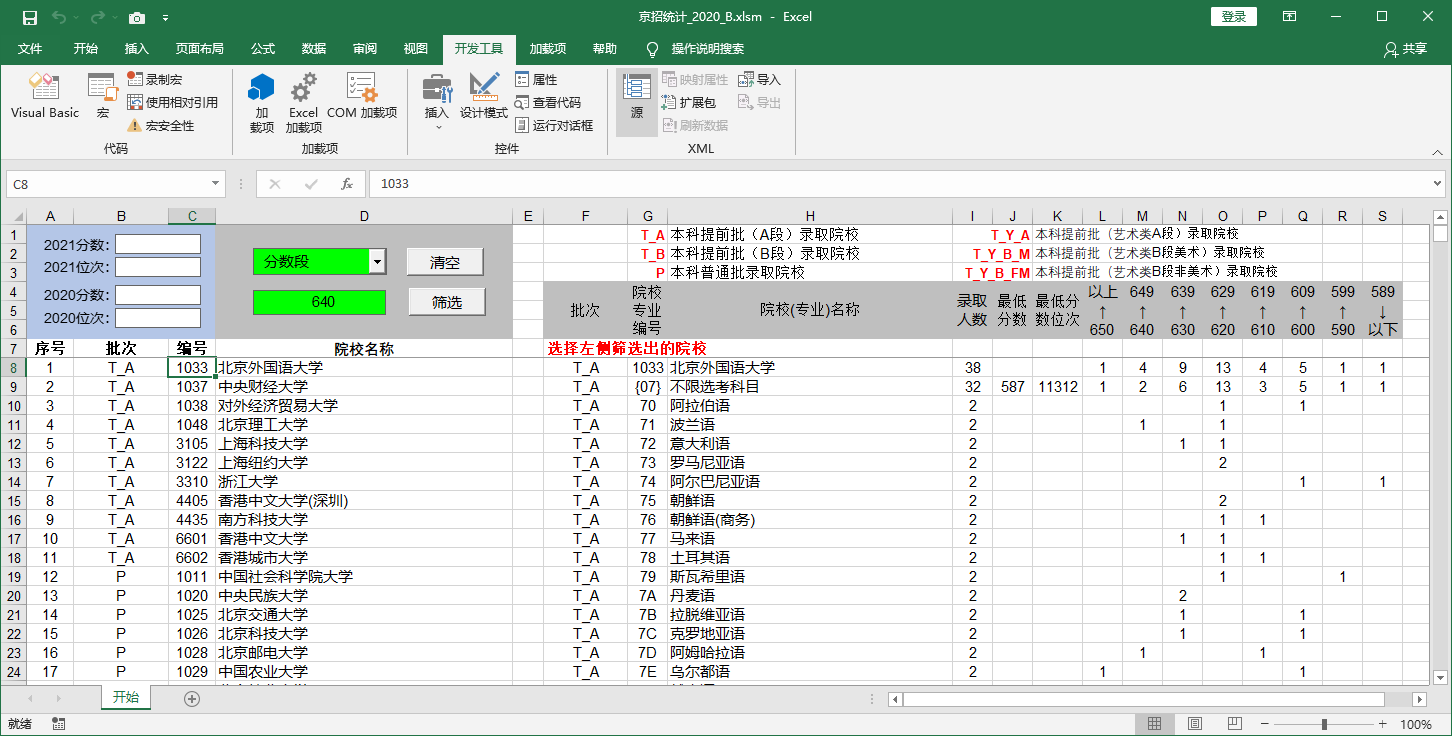Image resolution: width=1452 pixels, height=736 pixels.
Task: Click the Undo arrow in title bar
Action: (x=59, y=17)
